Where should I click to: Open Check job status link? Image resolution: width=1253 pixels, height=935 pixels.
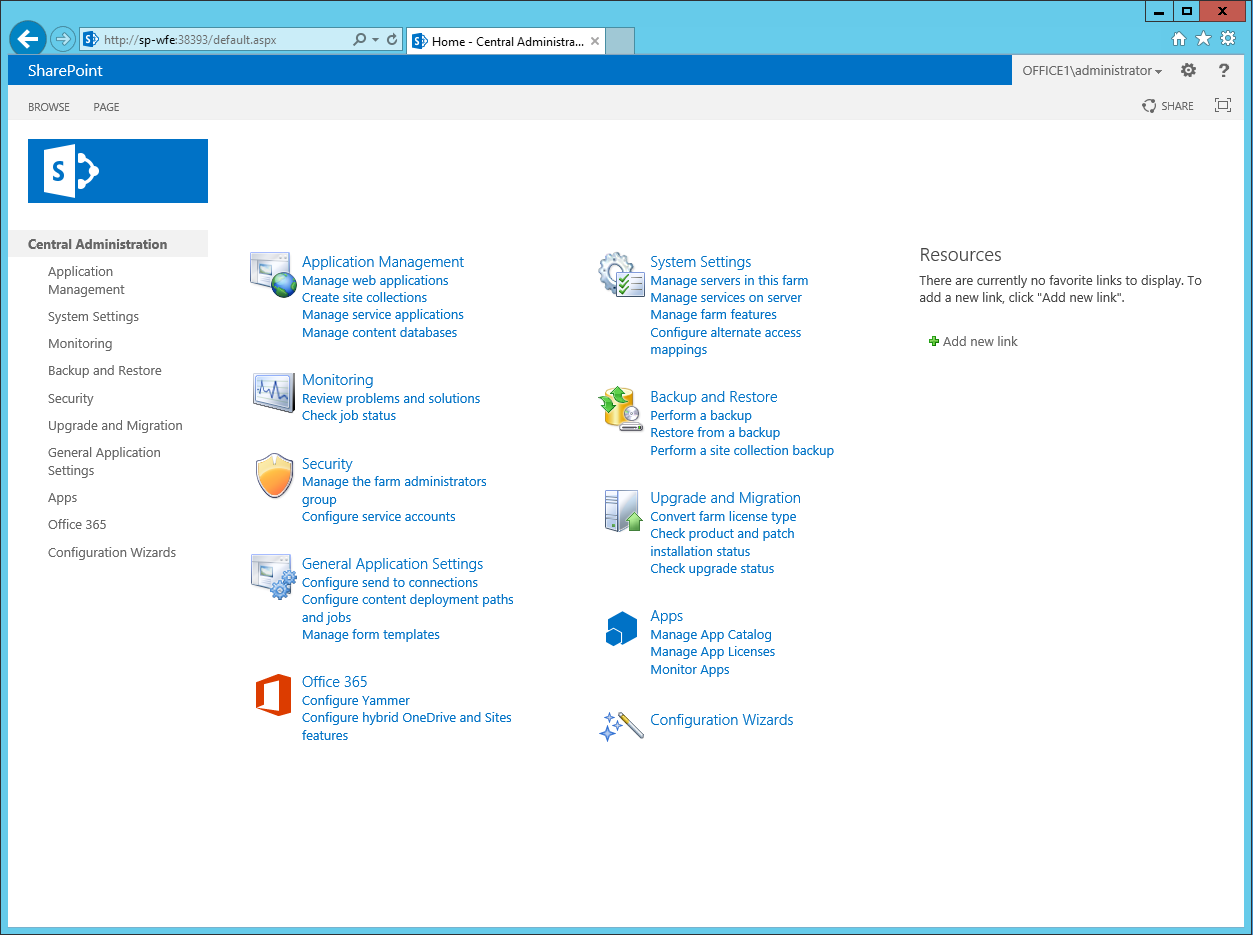(x=349, y=416)
